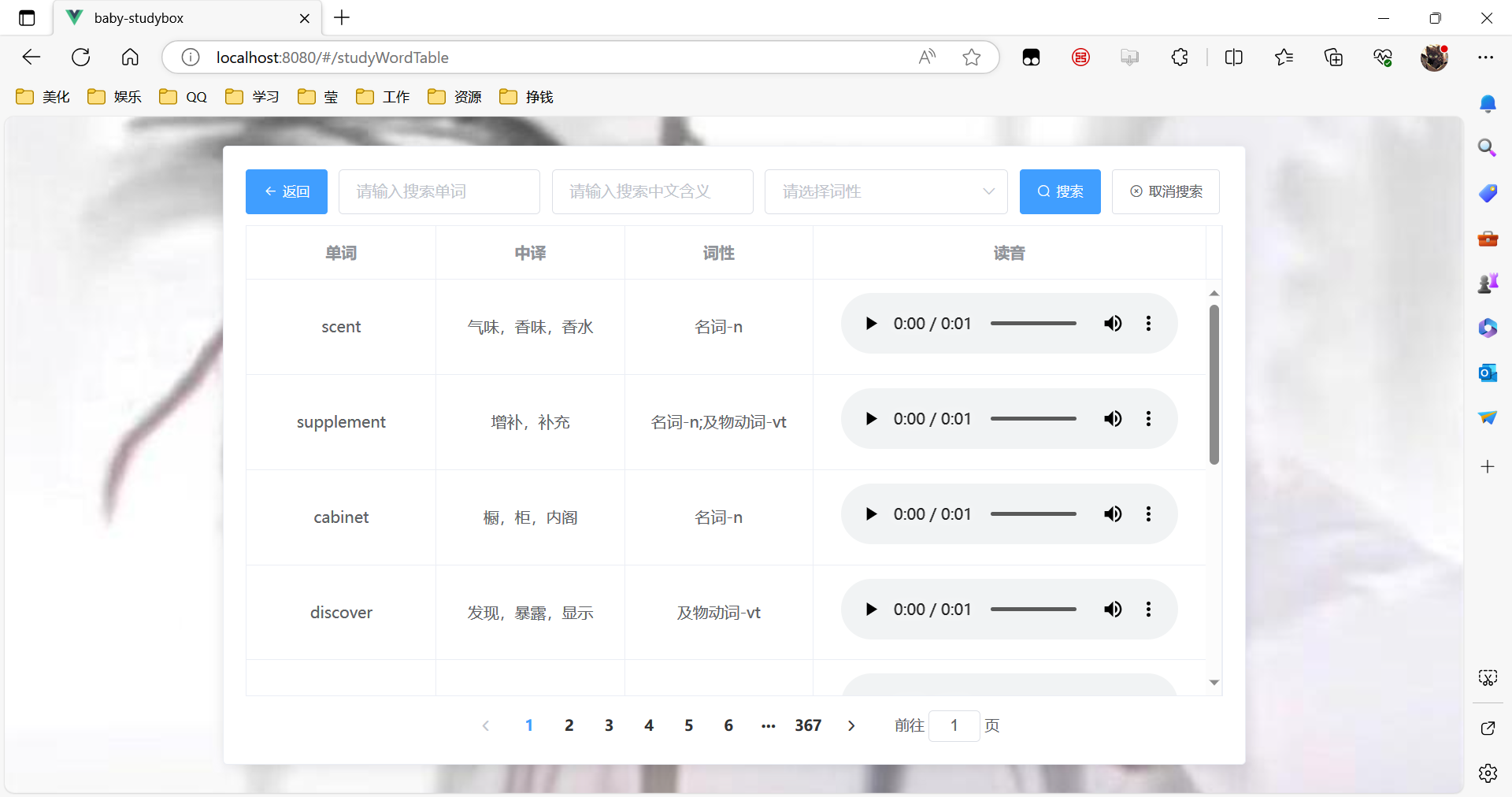
Task: Open the 工作 bookmarks folder
Action: click(x=384, y=97)
